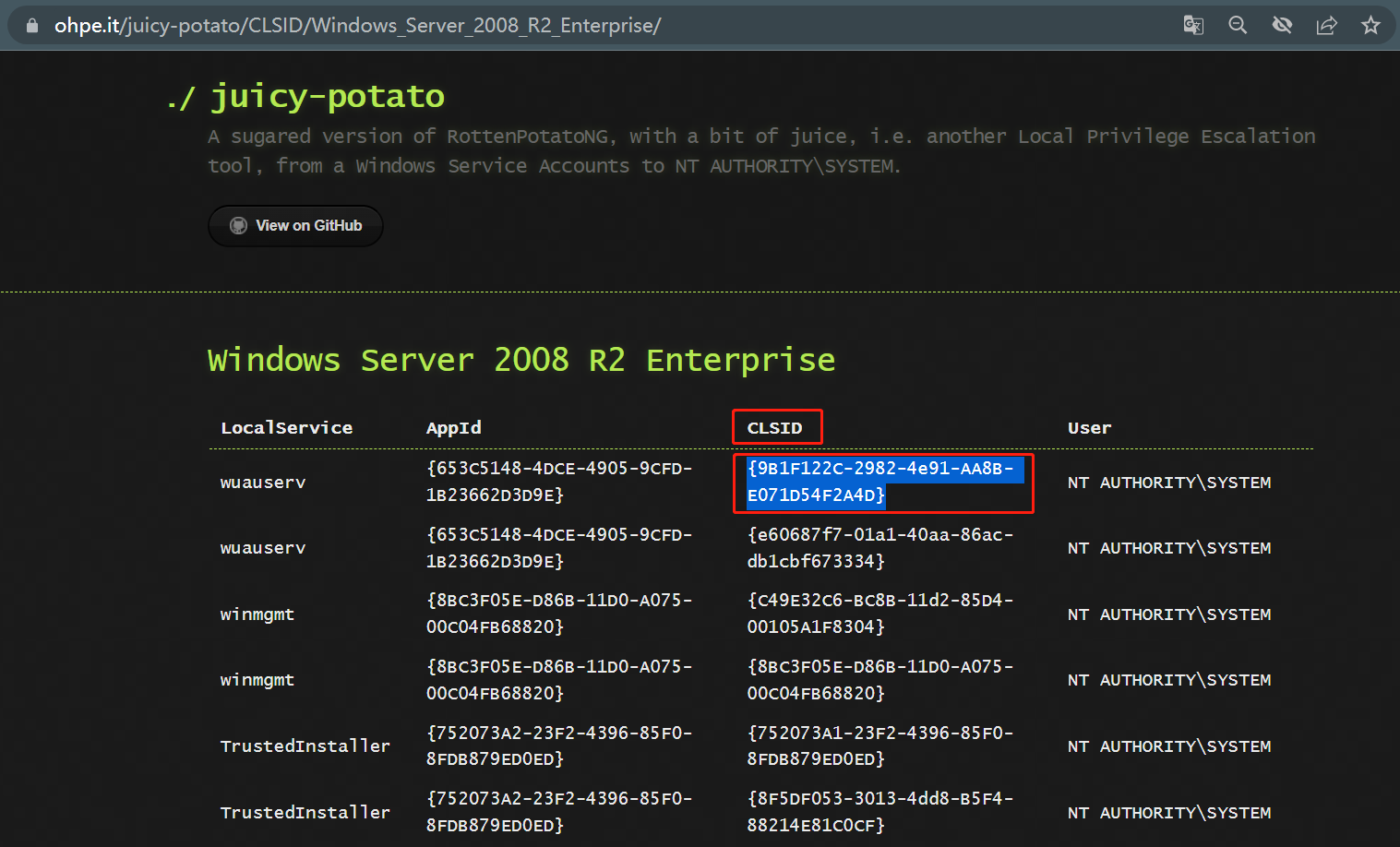This screenshot has width=1400, height=847.
Task: Click the lock icon in address bar
Action: pyautogui.click(x=32, y=26)
